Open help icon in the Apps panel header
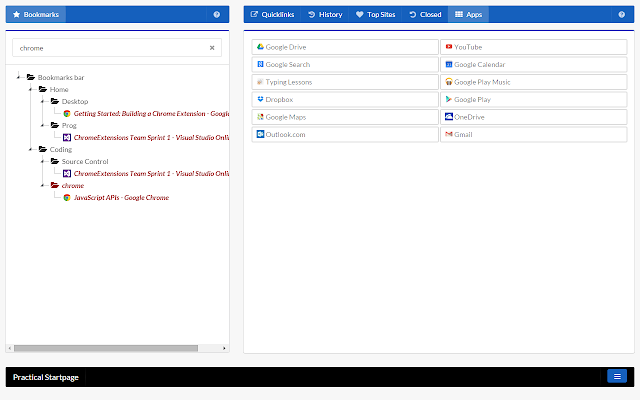The width and height of the screenshot is (640, 400). coord(622,14)
